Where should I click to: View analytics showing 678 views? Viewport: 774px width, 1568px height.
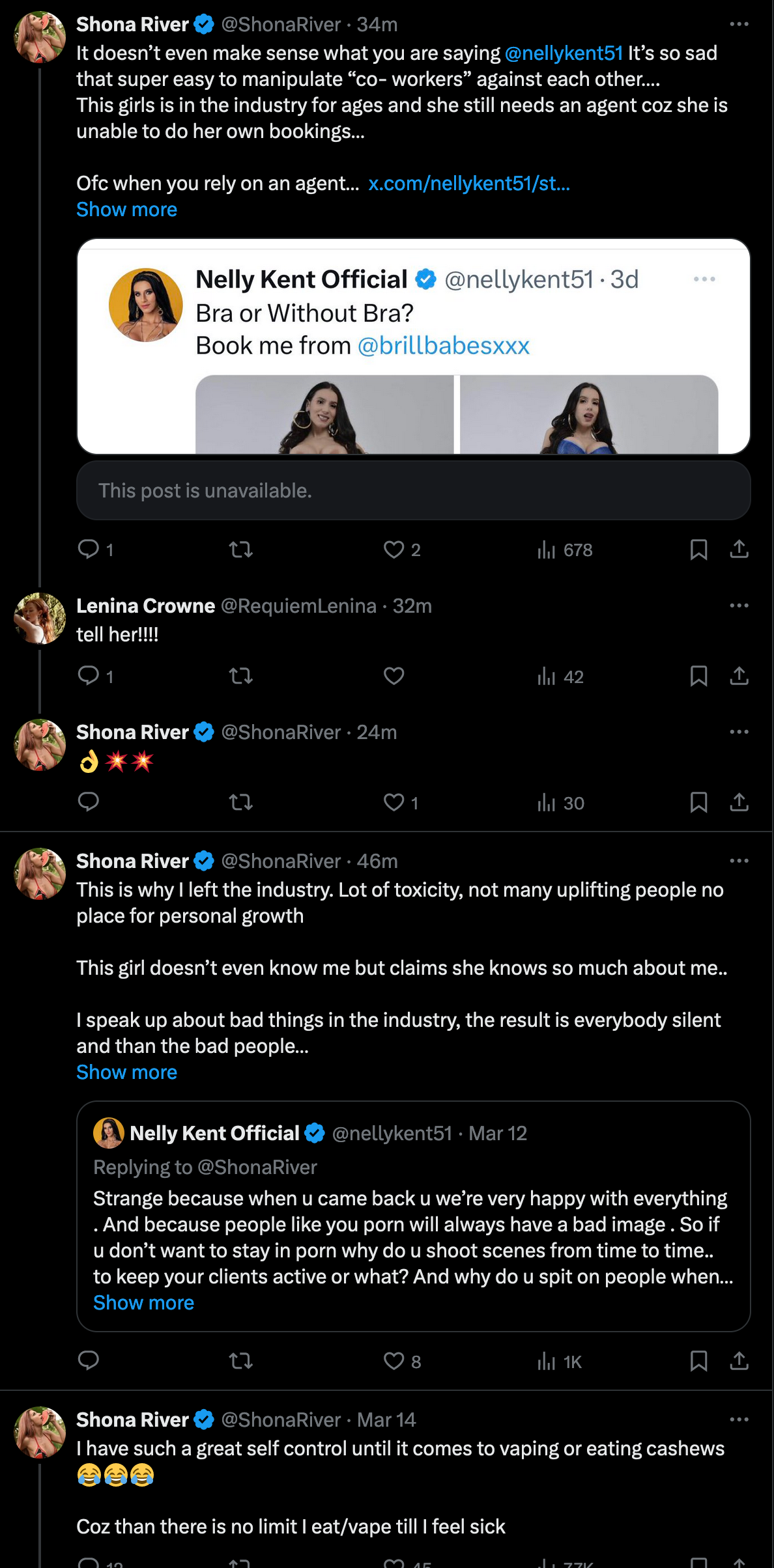tap(564, 550)
